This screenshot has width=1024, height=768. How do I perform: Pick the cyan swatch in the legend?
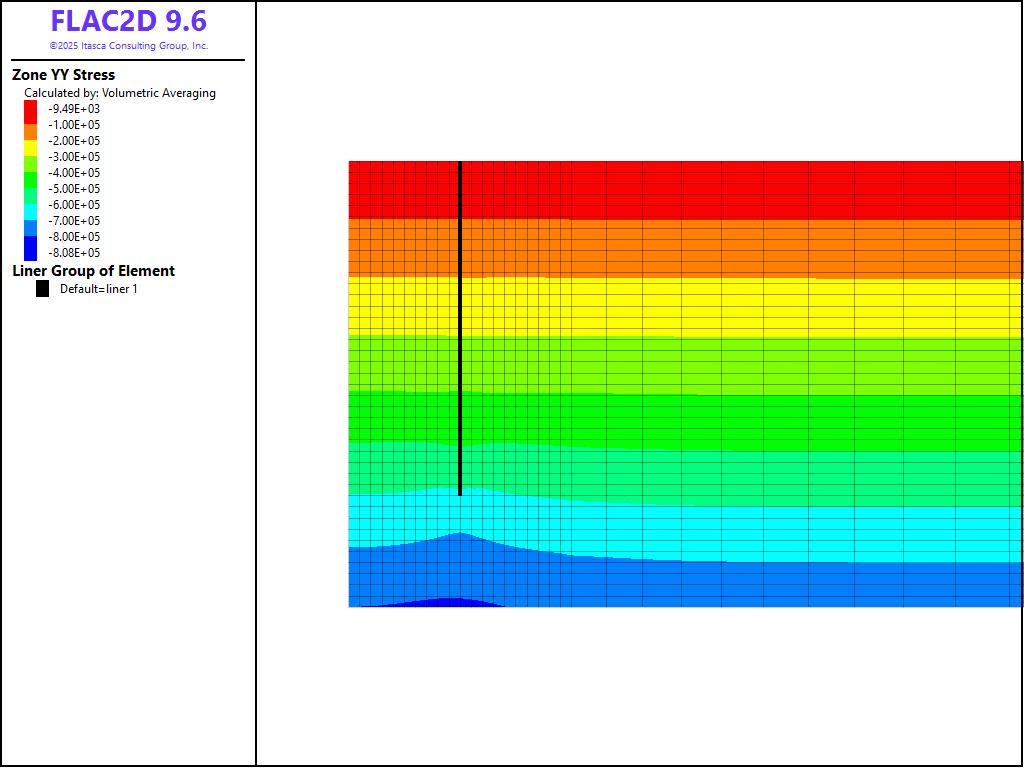click(31, 212)
